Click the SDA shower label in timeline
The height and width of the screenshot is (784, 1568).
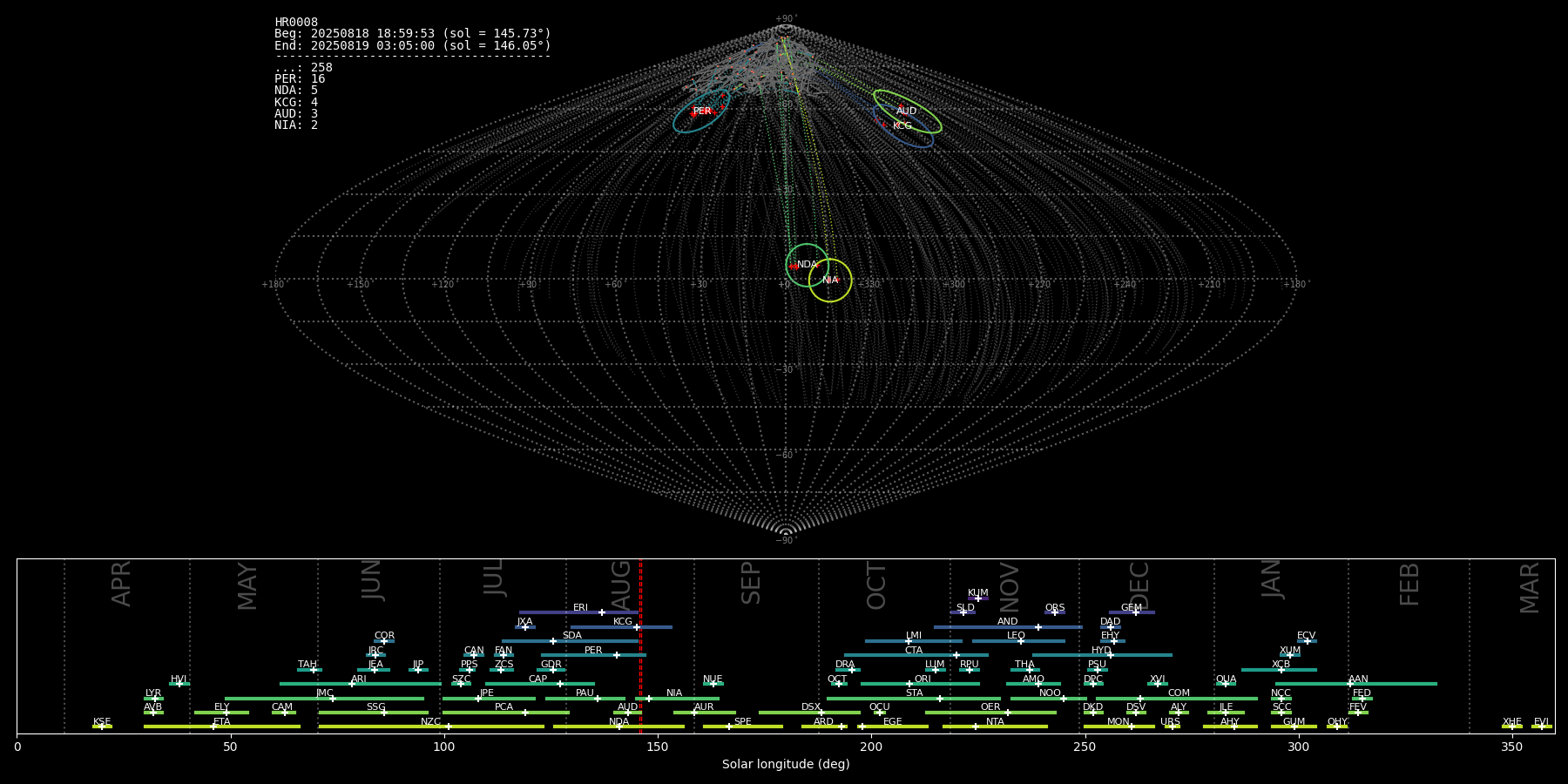tap(572, 636)
